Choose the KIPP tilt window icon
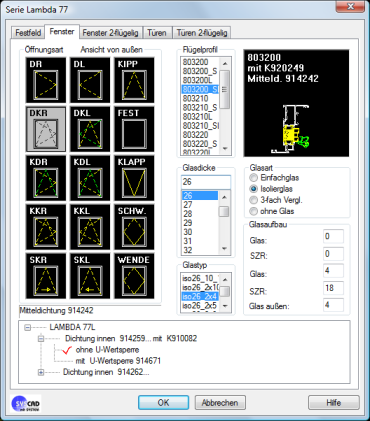The width and height of the screenshot is (370, 421). tap(134, 80)
